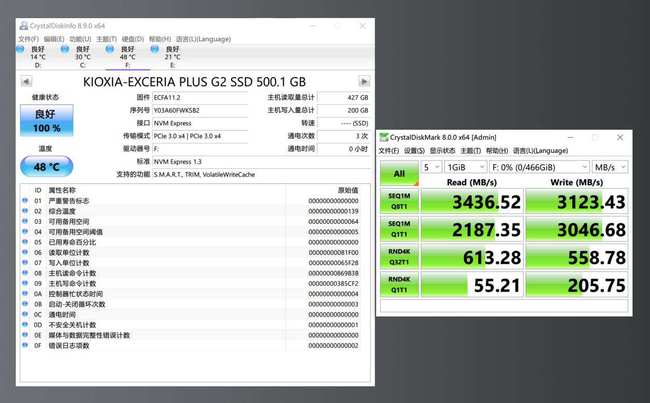Click the status circle for drive C:
The width and height of the screenshot is (650, 403).
(x=65, y=49)
